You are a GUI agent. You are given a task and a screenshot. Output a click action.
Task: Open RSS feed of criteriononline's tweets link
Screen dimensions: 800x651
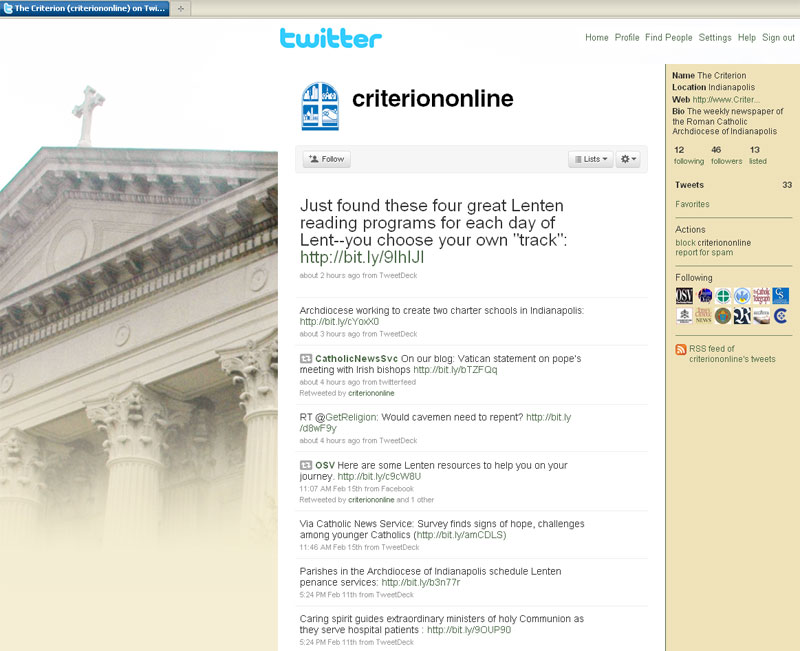click(732, 354)
